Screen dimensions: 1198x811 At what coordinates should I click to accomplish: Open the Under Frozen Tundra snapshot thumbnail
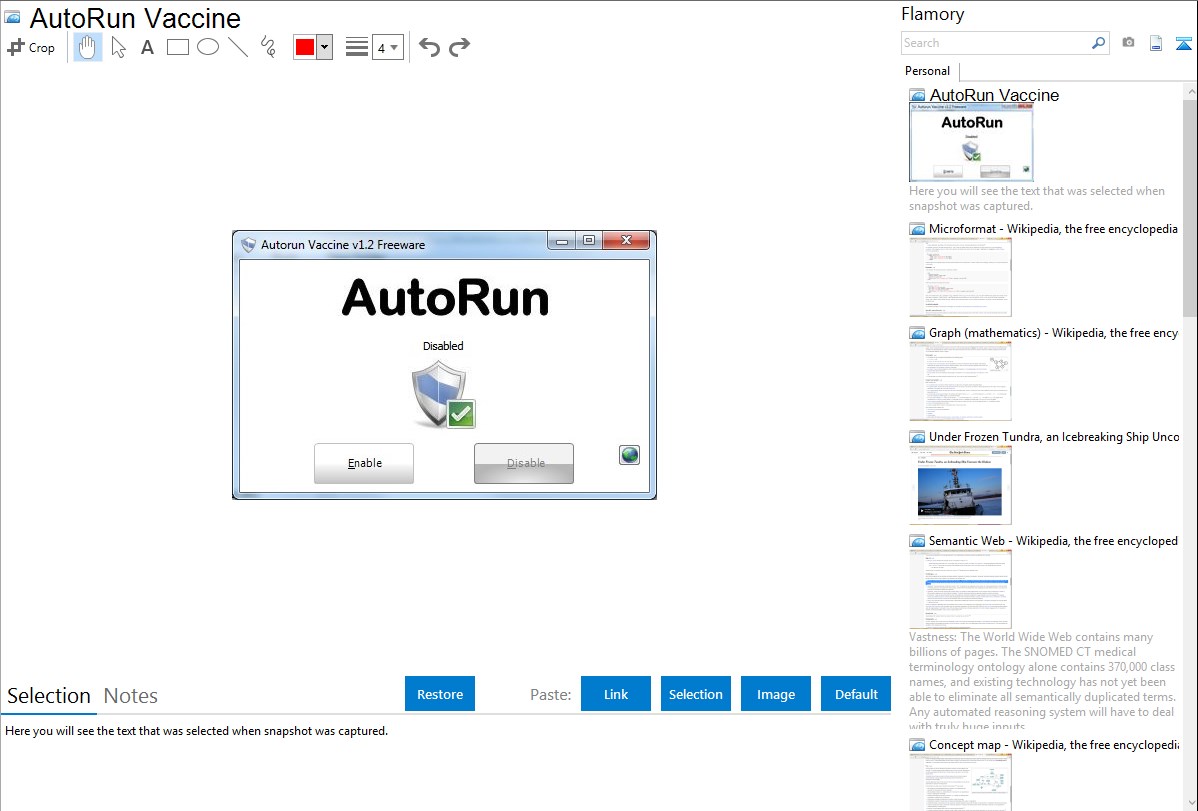(x=960, y=485)
